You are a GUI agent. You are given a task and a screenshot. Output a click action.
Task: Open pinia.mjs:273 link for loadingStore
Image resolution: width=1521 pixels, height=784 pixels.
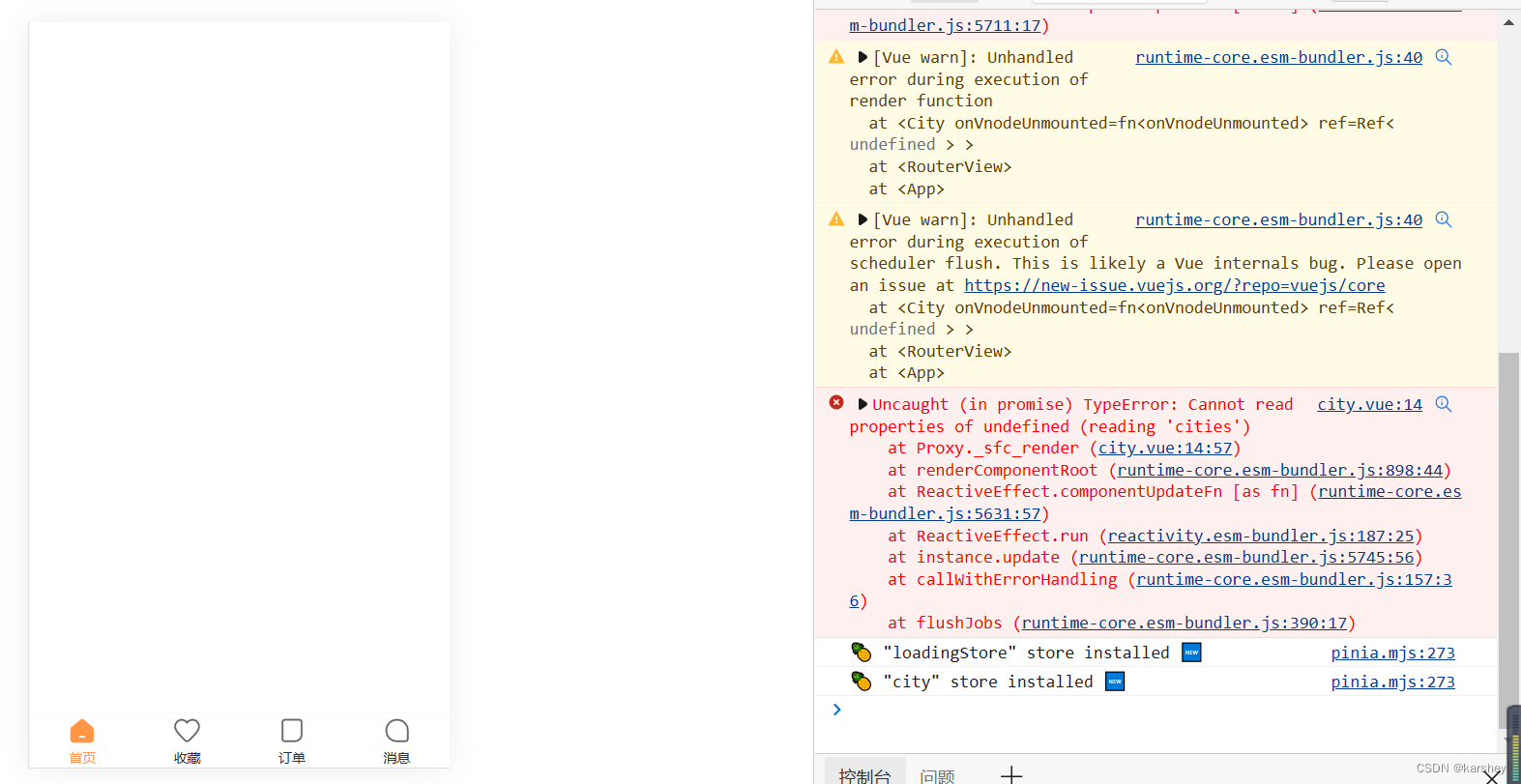tap(1392, 653)
